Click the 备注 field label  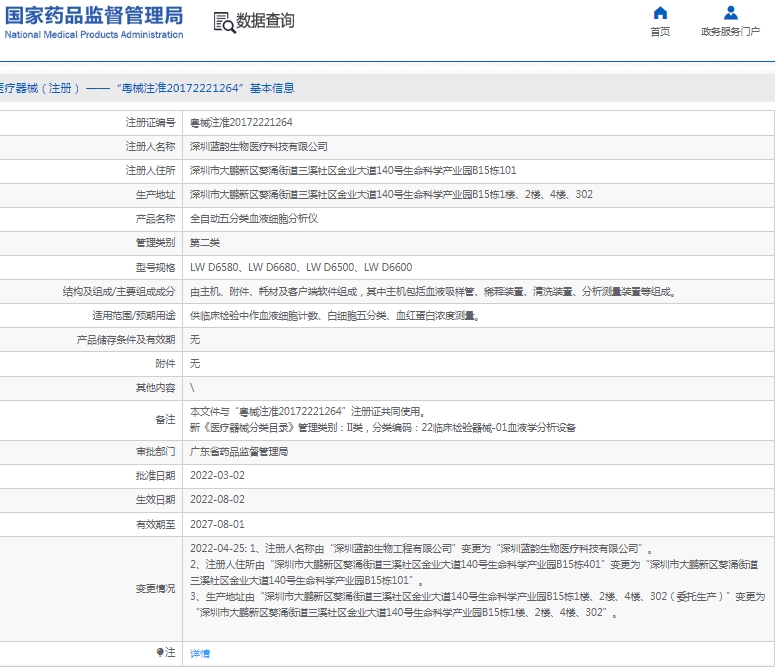(165, 419)
